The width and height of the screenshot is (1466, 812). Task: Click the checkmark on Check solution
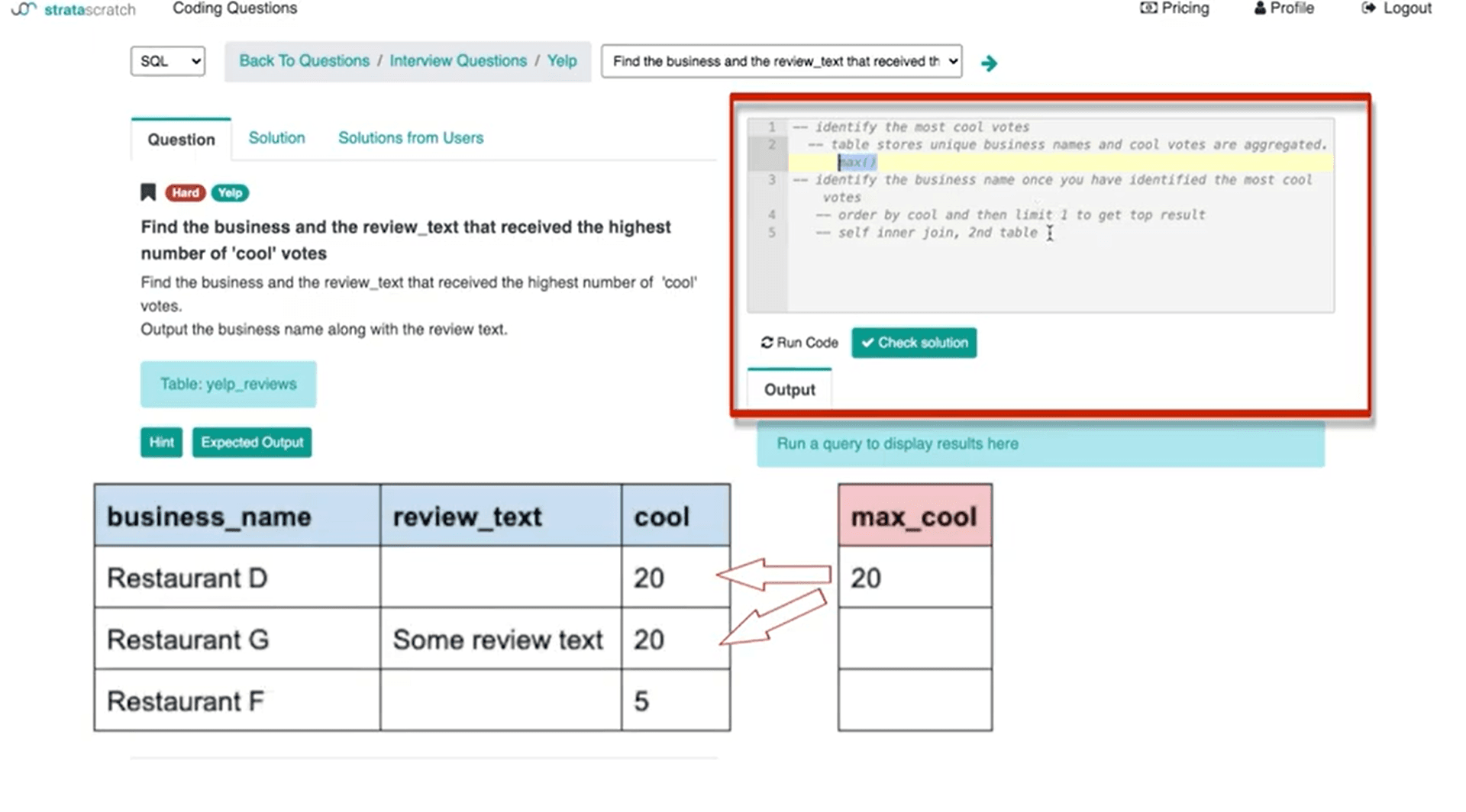pos(867,343)
